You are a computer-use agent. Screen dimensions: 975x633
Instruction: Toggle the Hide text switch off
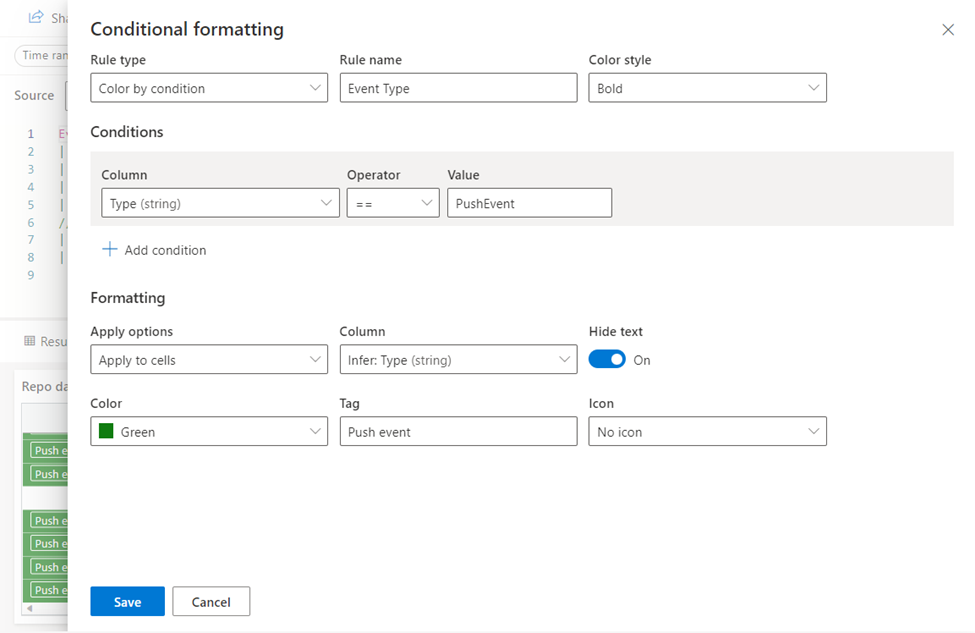pos(607,360)
